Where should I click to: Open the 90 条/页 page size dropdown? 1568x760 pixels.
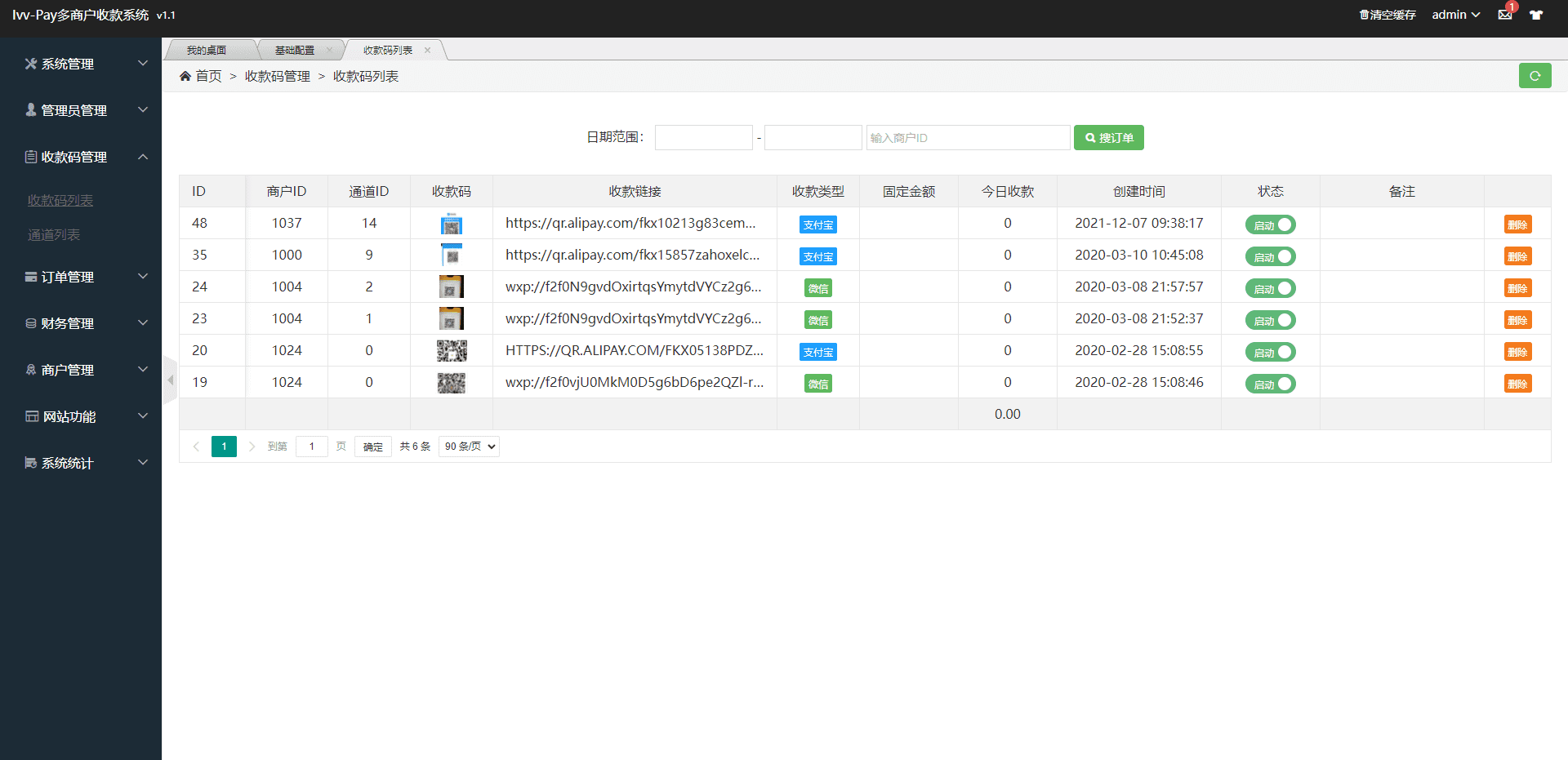469,447
